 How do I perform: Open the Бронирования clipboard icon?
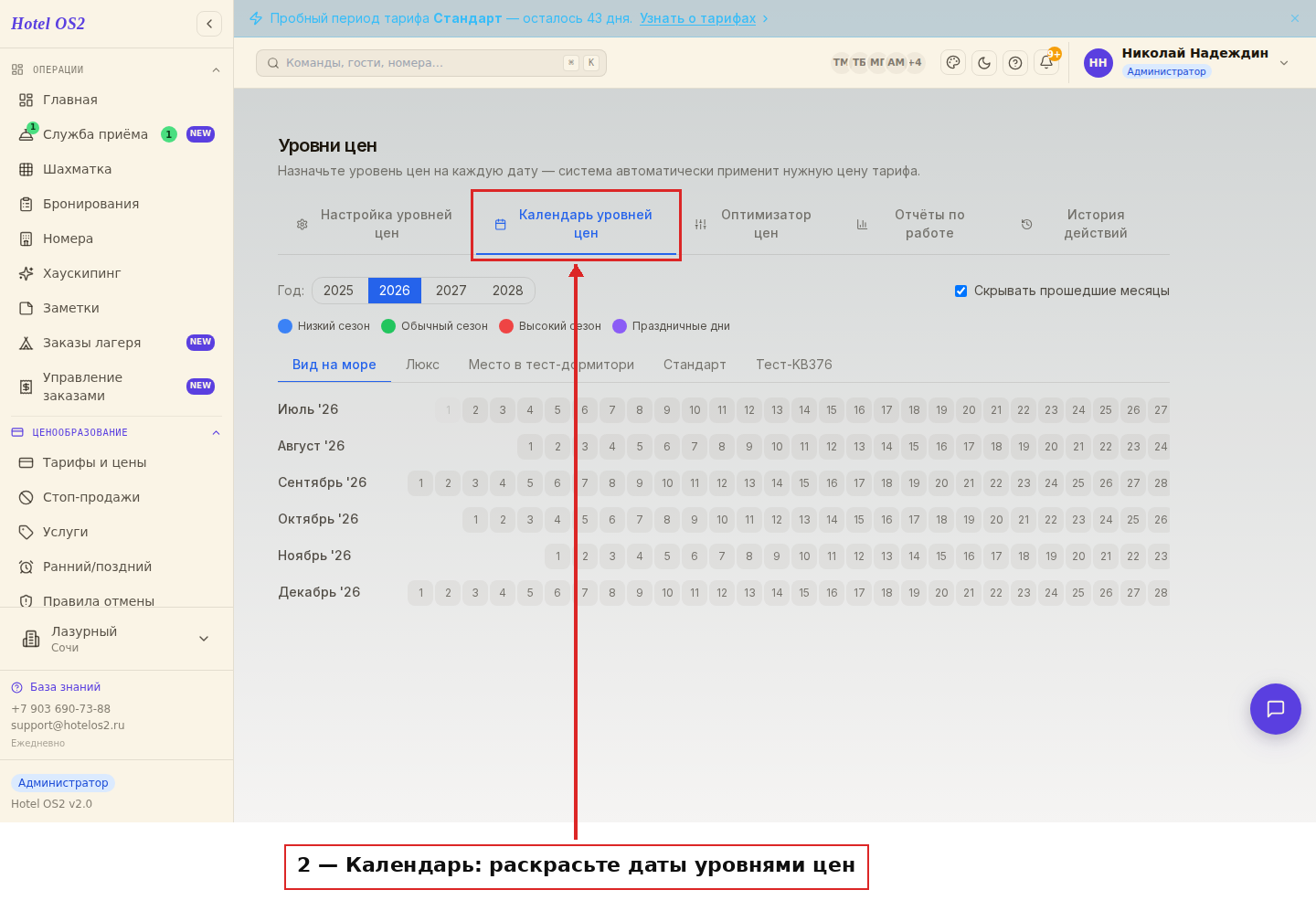[x=27, y=204]
